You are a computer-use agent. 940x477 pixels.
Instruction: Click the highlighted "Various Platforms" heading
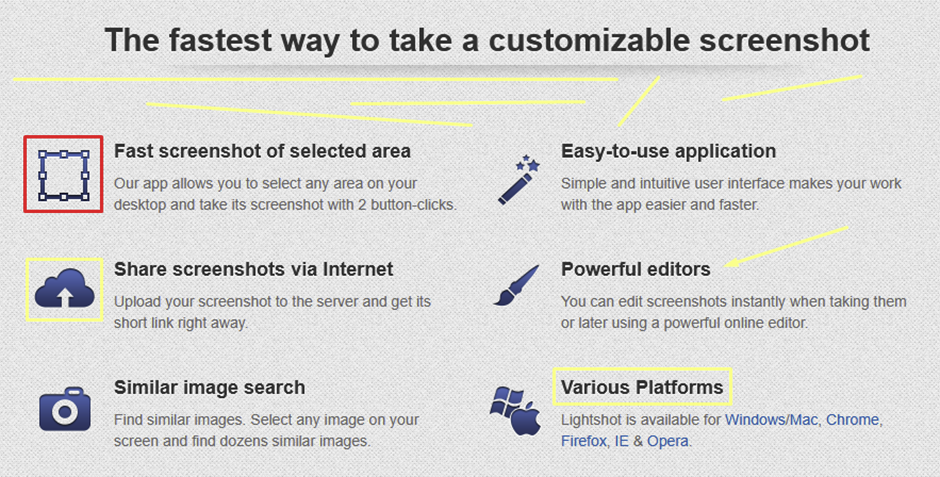click(x=641, y=387)
